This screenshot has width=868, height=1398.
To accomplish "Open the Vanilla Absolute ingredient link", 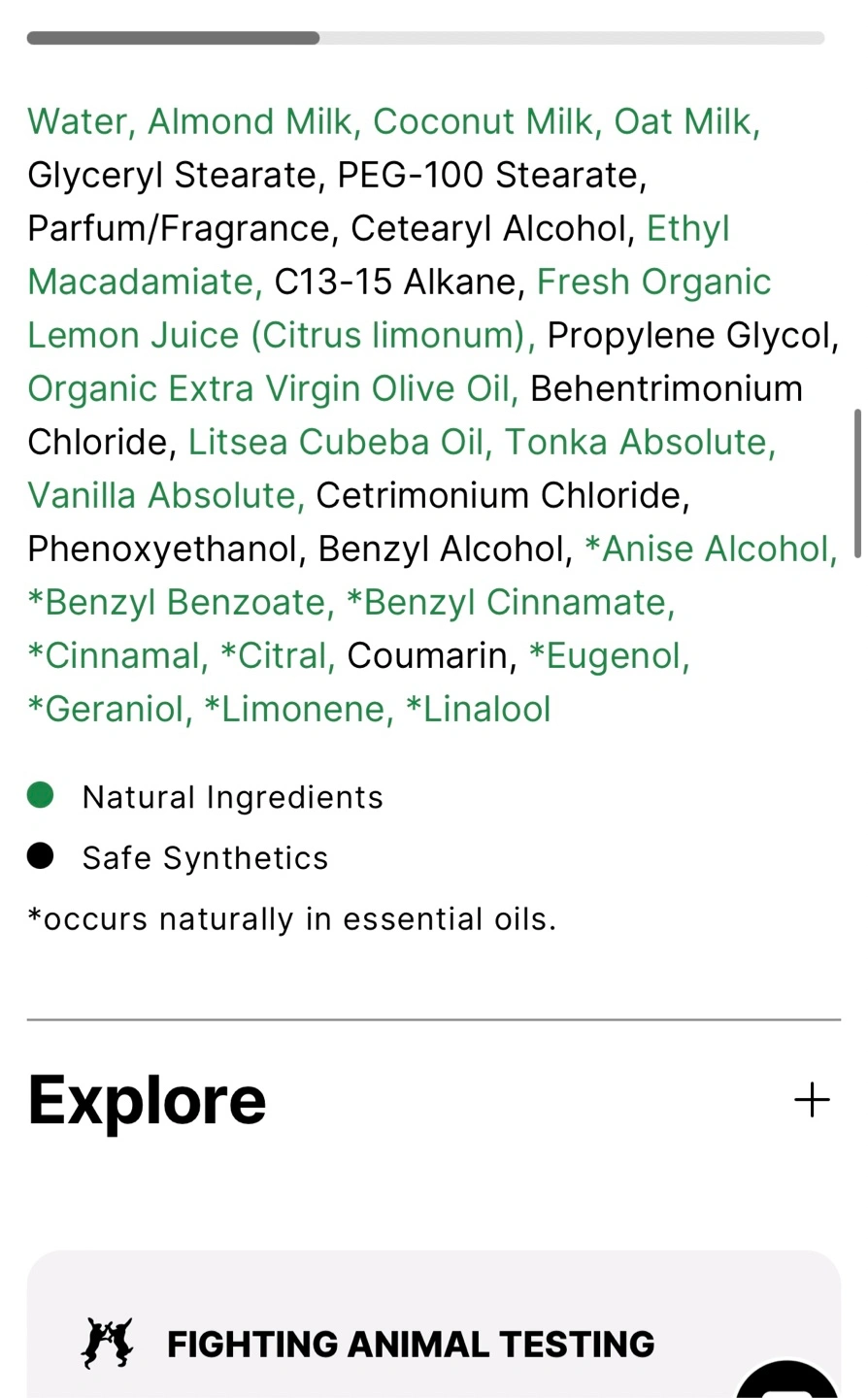I will pyautogui.click(x=161, y=495).
